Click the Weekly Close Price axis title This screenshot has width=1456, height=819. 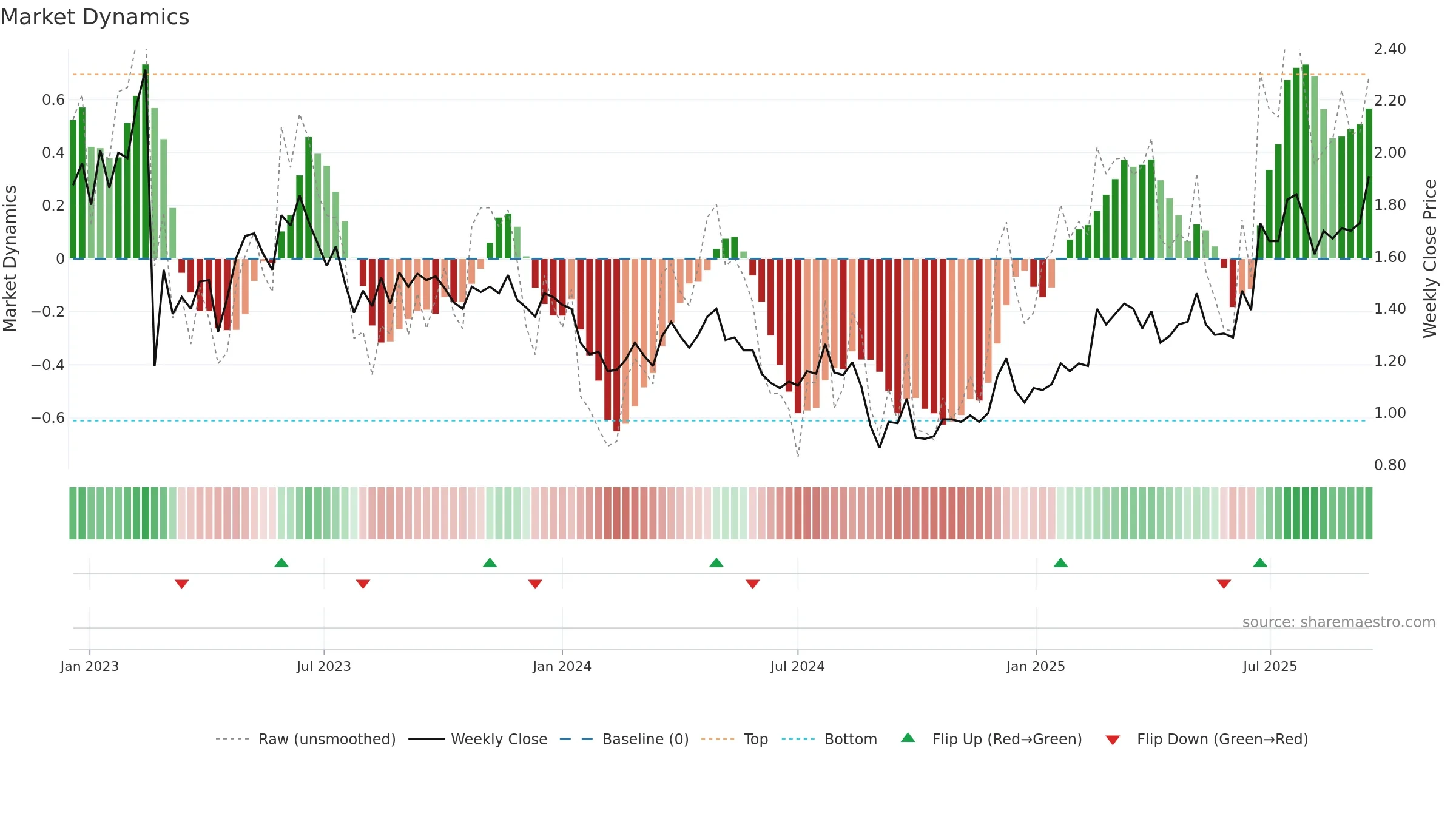(1430, 258)
